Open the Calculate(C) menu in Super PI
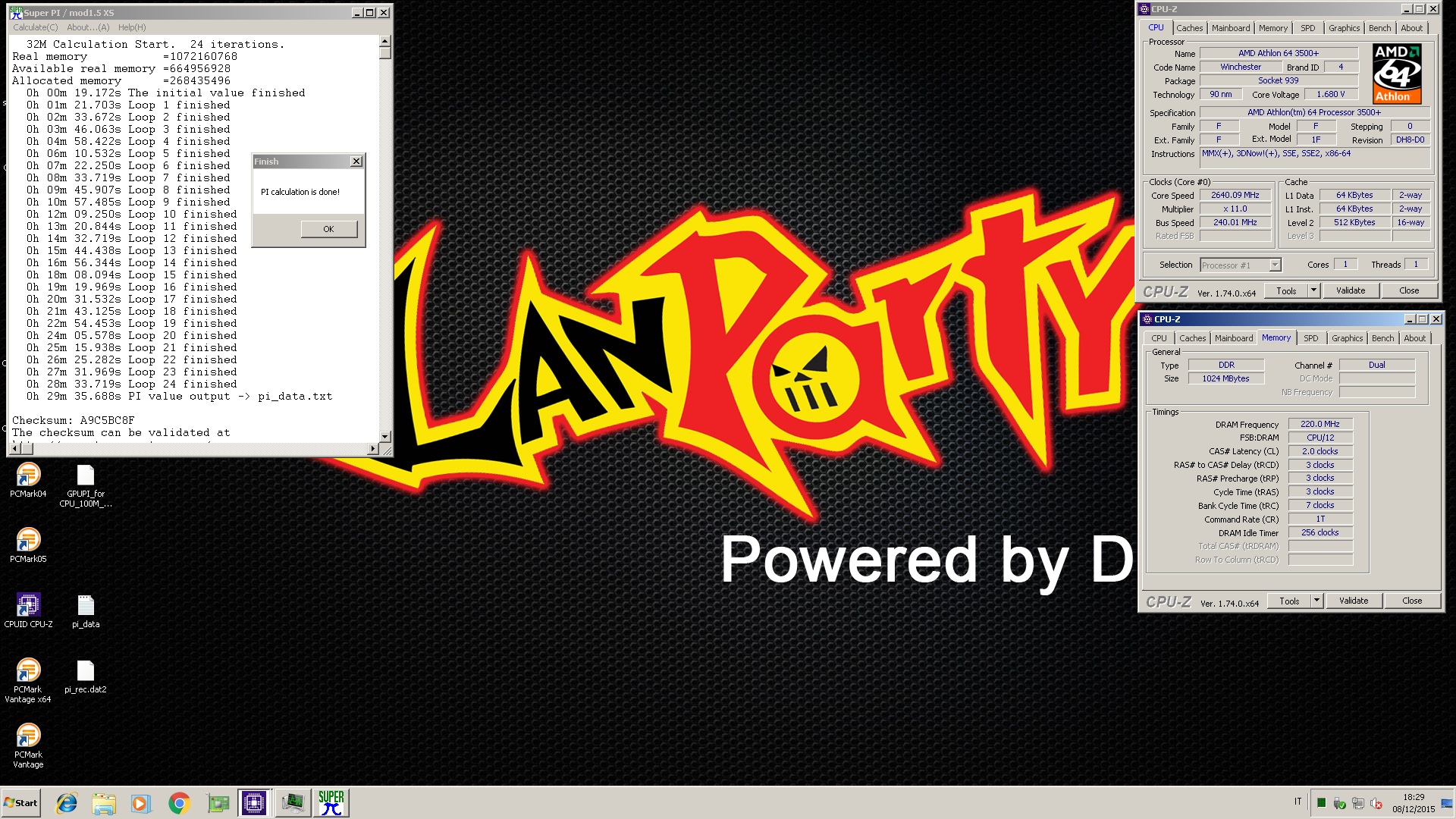The width and height of the screenshot is (1456, 819). click(36, 27)
